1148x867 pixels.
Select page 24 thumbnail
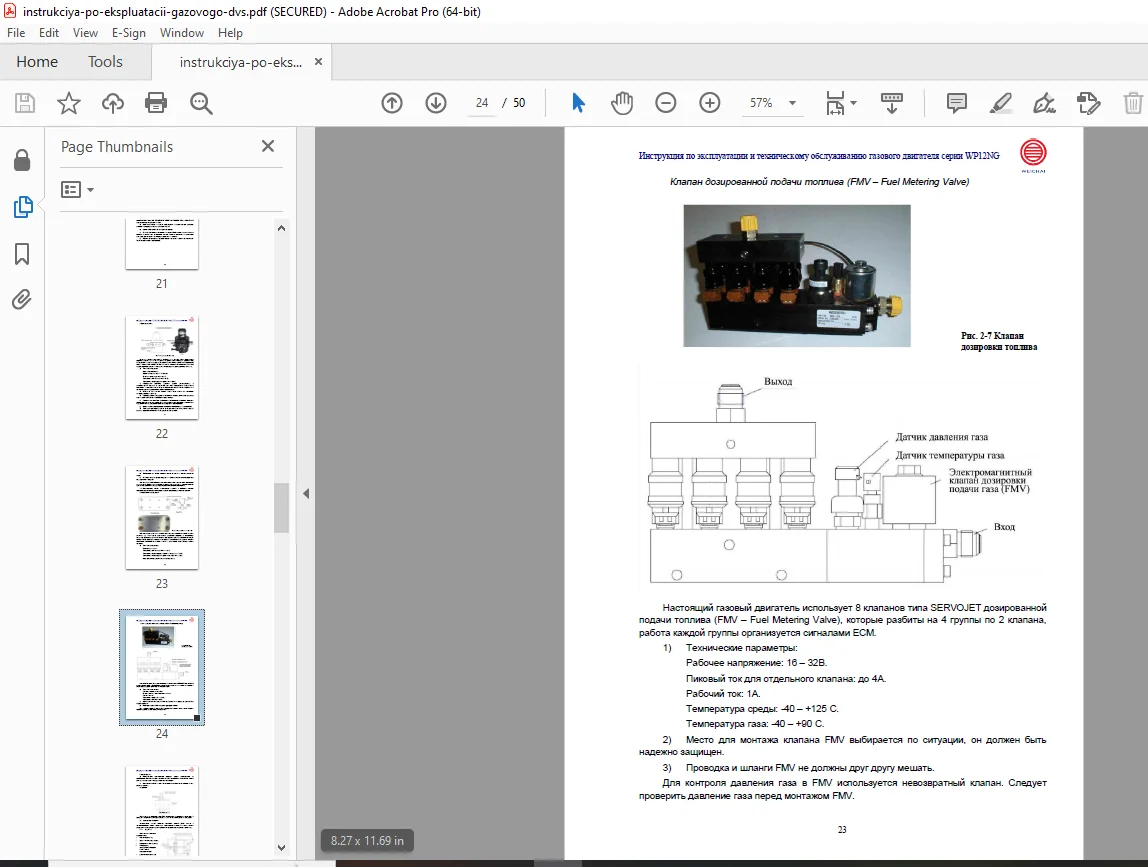click(x=162, y=667)
